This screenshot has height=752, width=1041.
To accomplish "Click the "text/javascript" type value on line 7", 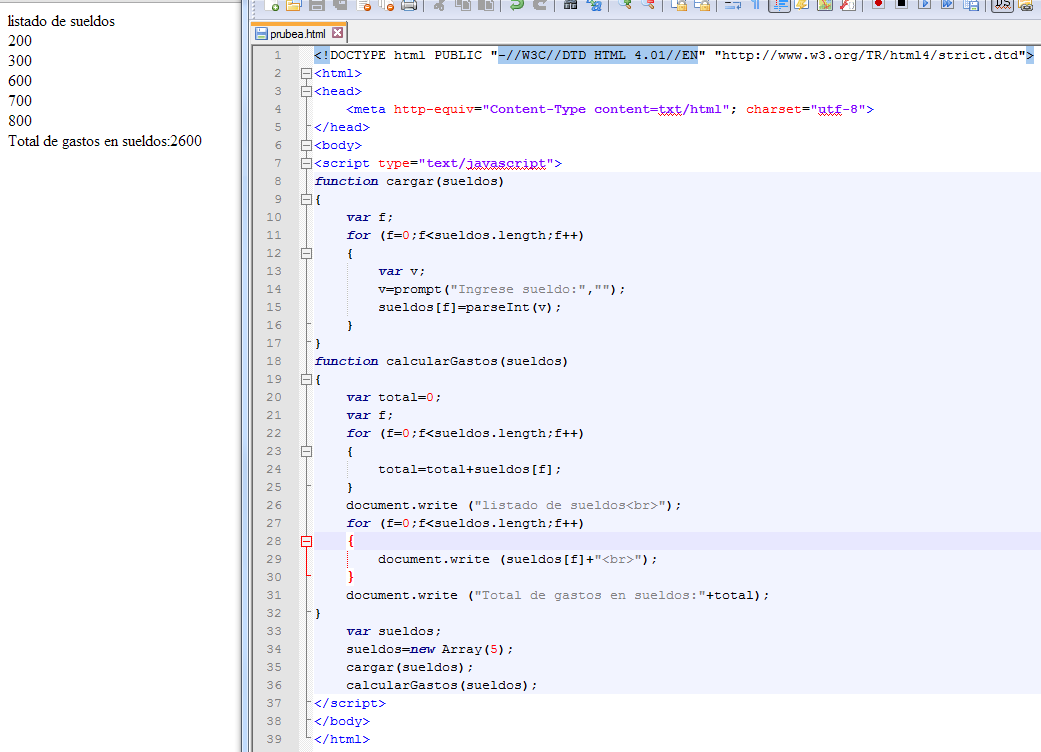I will click(x=486, y=163).
